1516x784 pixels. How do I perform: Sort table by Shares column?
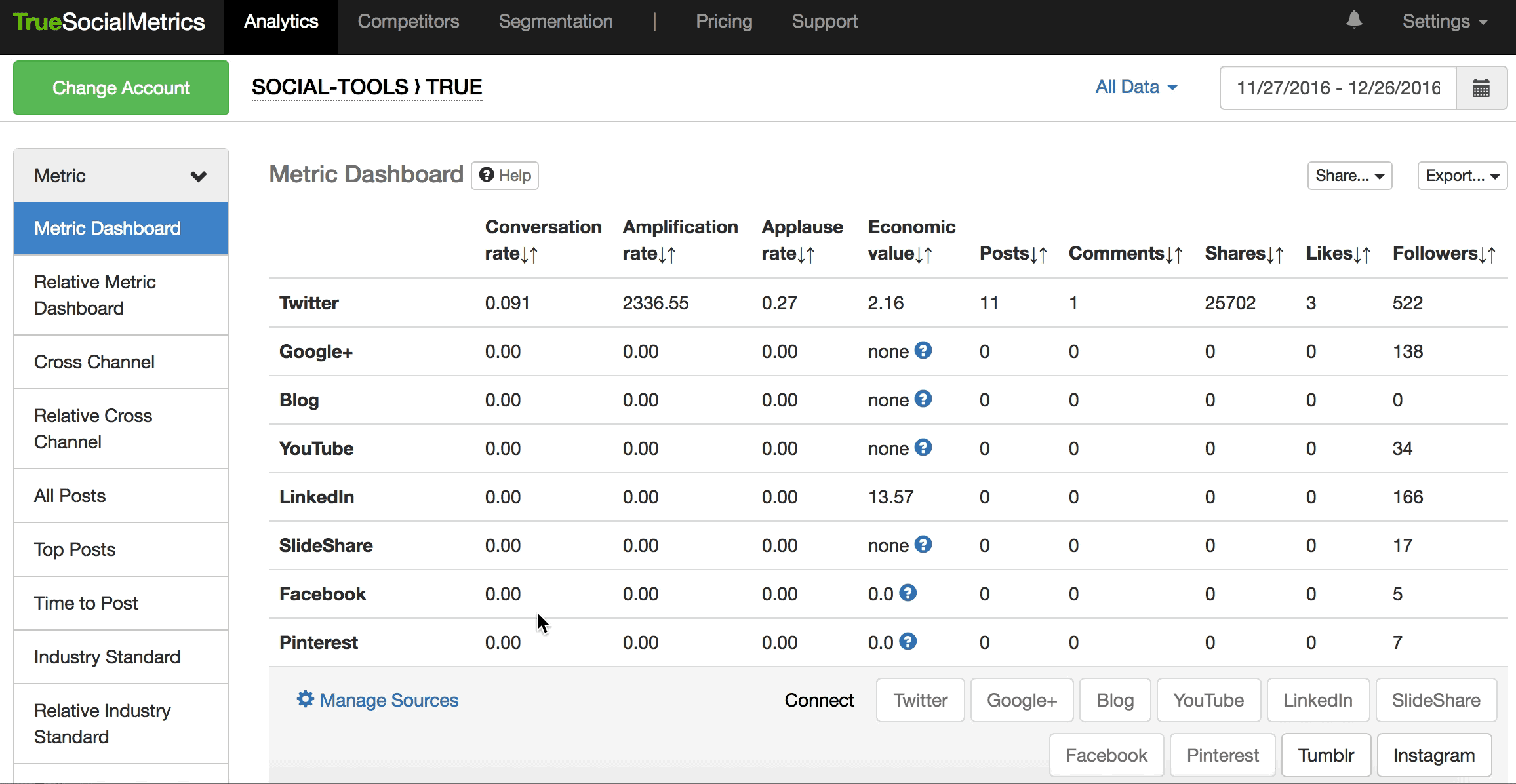click(1275, 254)
